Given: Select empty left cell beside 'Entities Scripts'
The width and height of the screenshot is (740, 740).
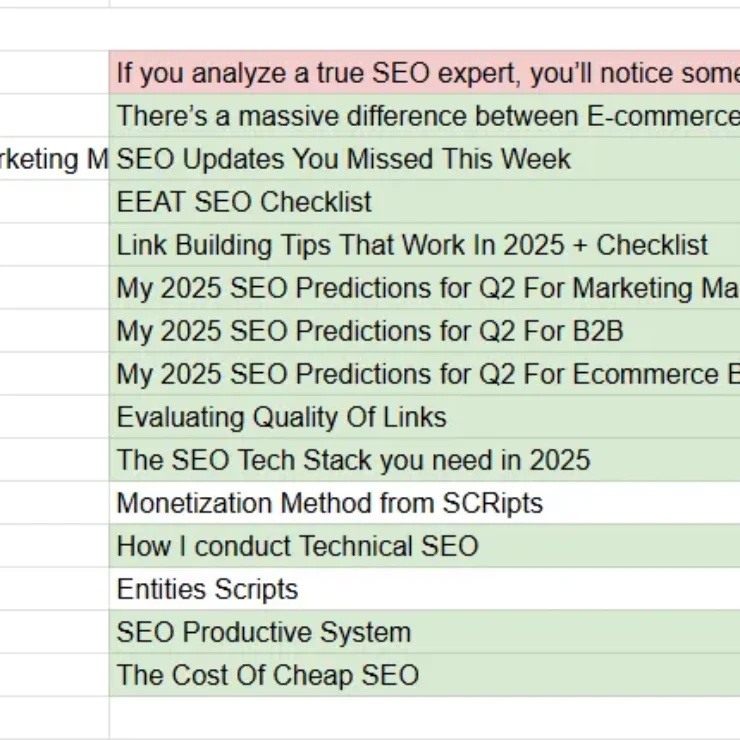Looking at the screenshot, I should tap(54, 589).
